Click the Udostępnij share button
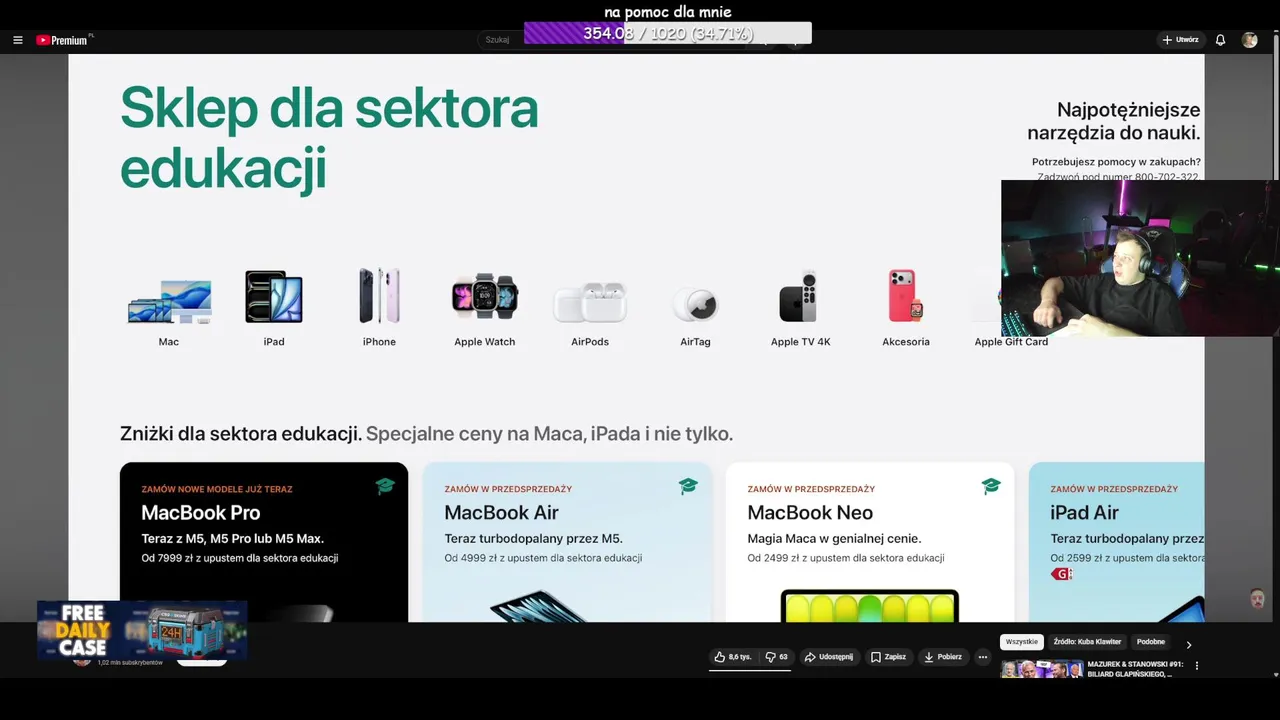The image size is (1280, 720). (829, 657)
